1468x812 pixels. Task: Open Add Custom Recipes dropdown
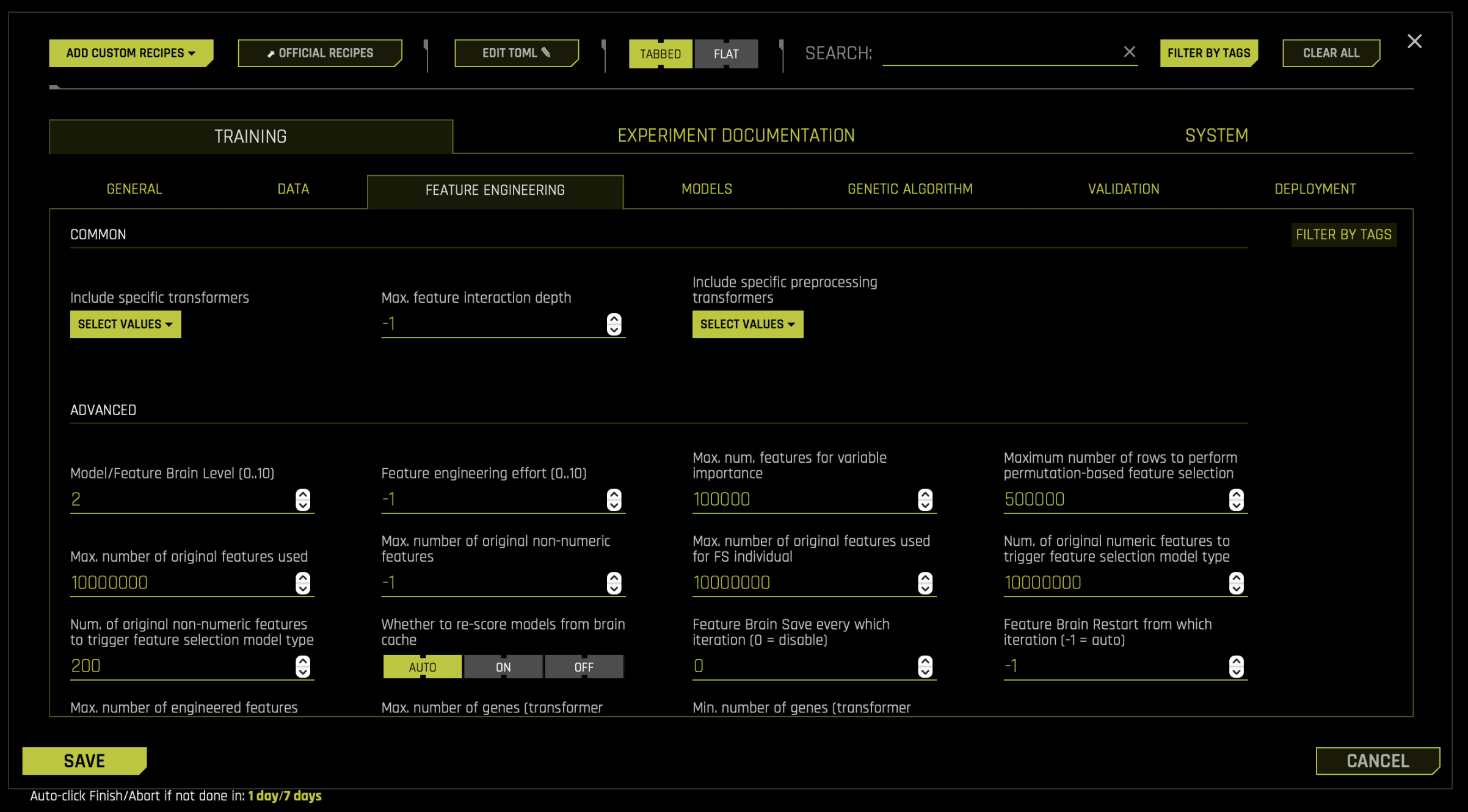click(131, 53)
